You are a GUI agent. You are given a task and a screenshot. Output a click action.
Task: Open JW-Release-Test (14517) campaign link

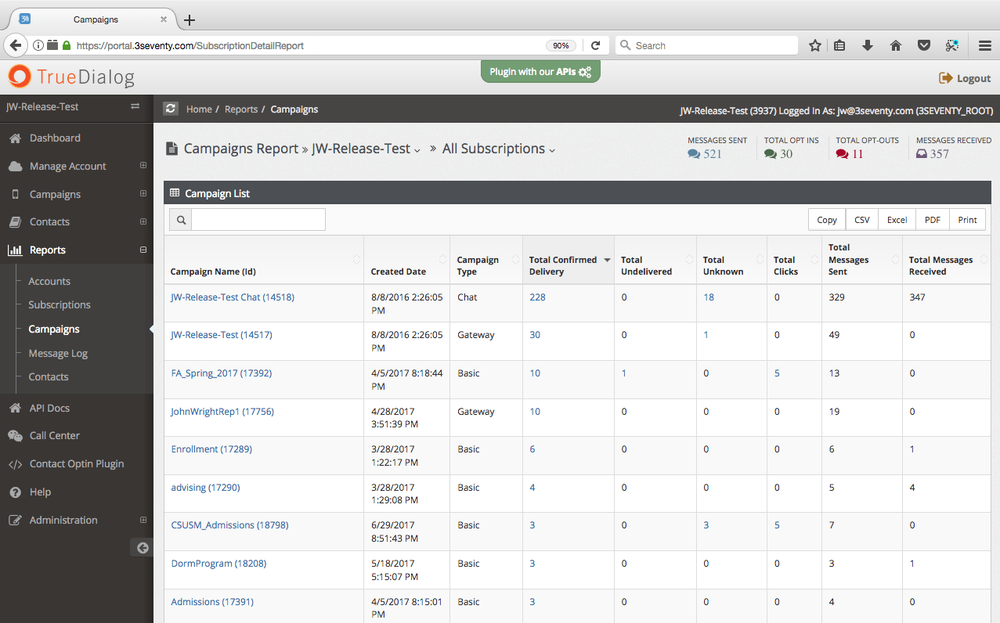(221, 335)
